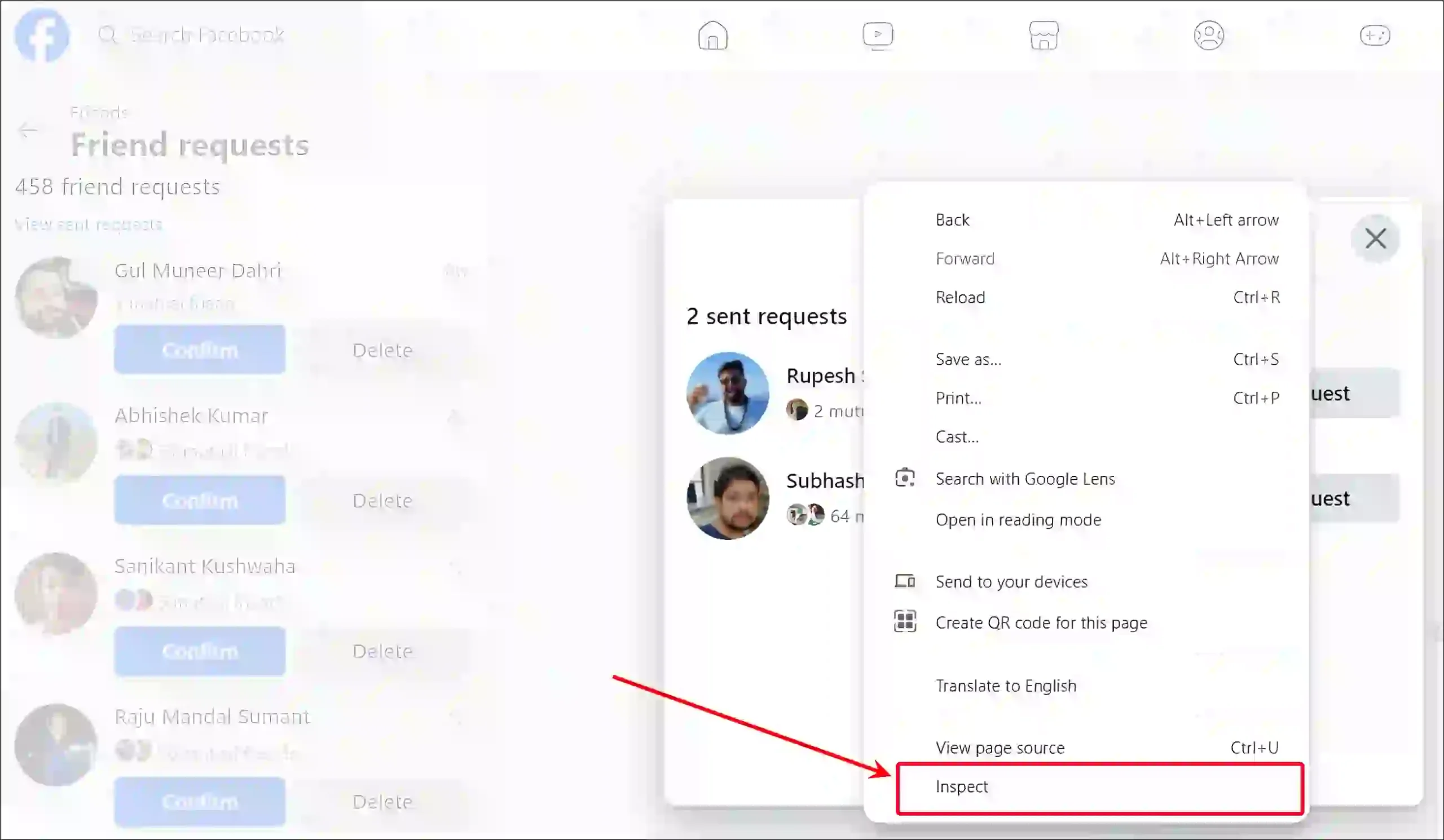
Task: Click Confirm for Sanikant Kushwaha request
Action: 200,651
